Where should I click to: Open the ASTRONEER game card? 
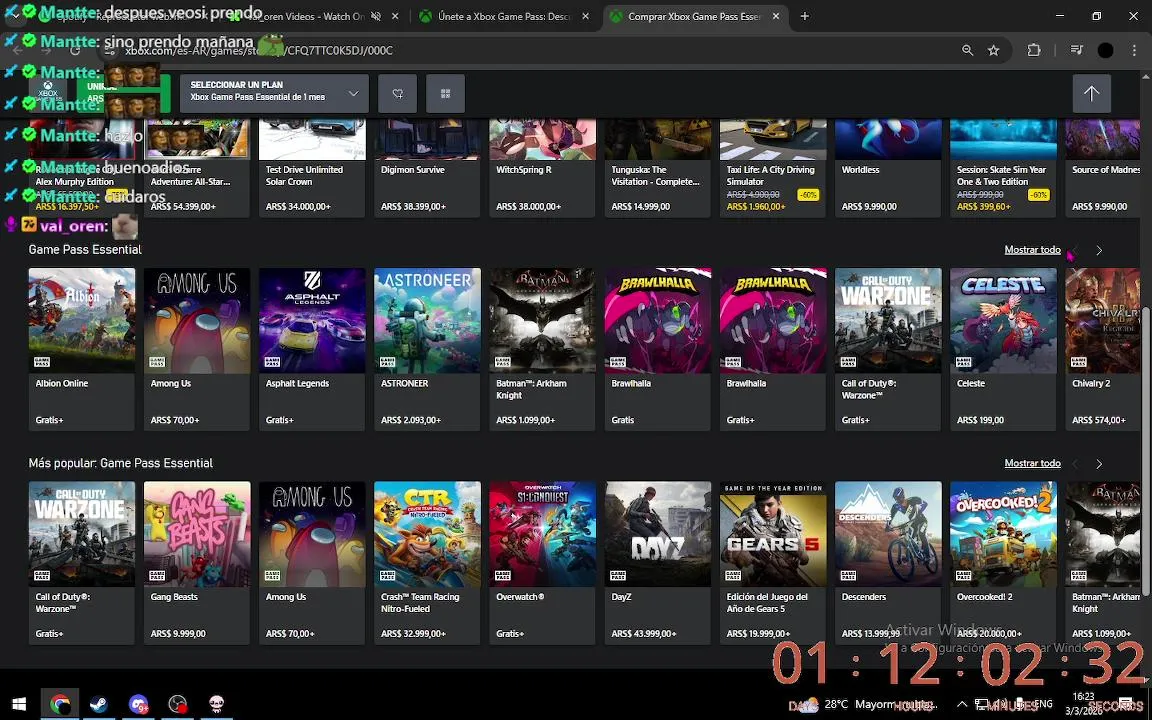[x=428, y=349]
